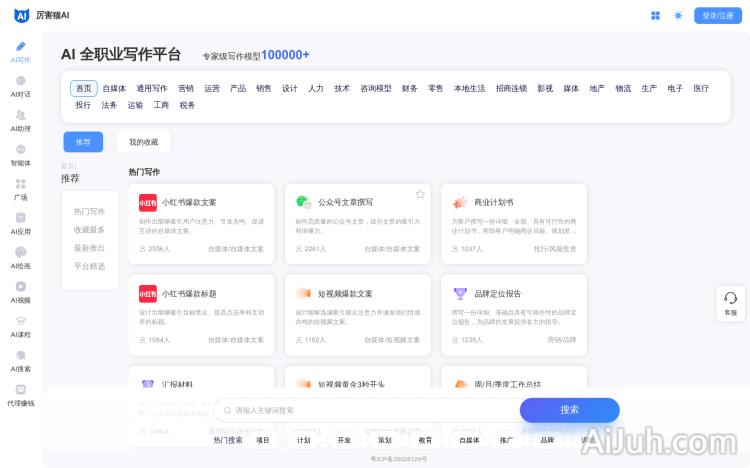Open the apps grid icon at top right
Image resolution: width=750 pixels, height=468 pixels.
(x=655, y=16)
